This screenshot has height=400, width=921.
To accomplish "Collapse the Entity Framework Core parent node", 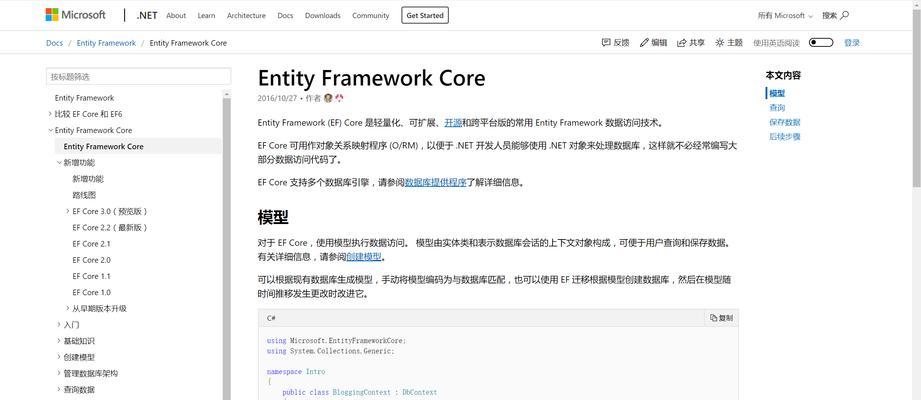I will pyautogui.click(x=50, y=130).
